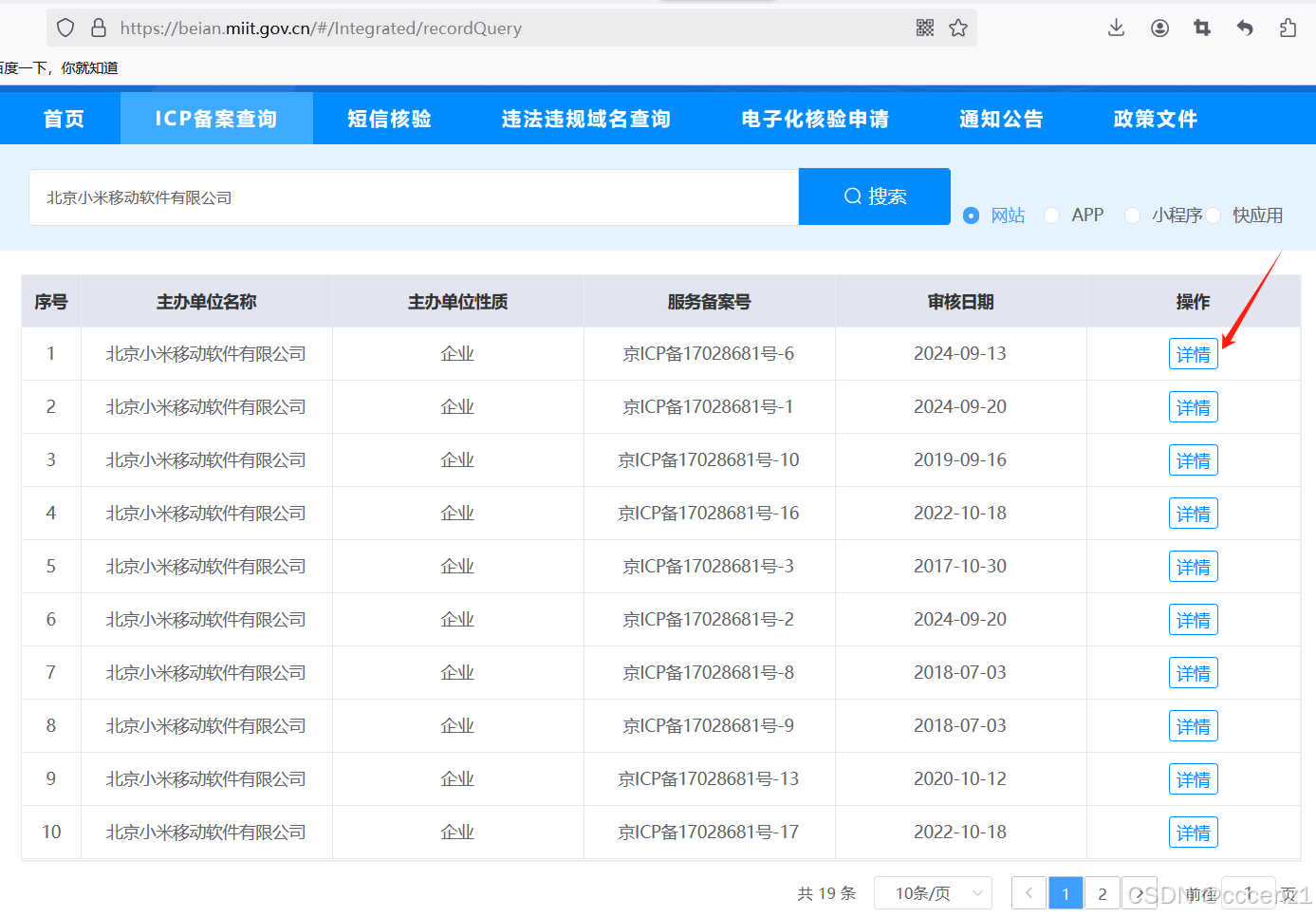Click the crop screenshot toolbar icon
1316x917 pixels.
tap(1202, 28)
